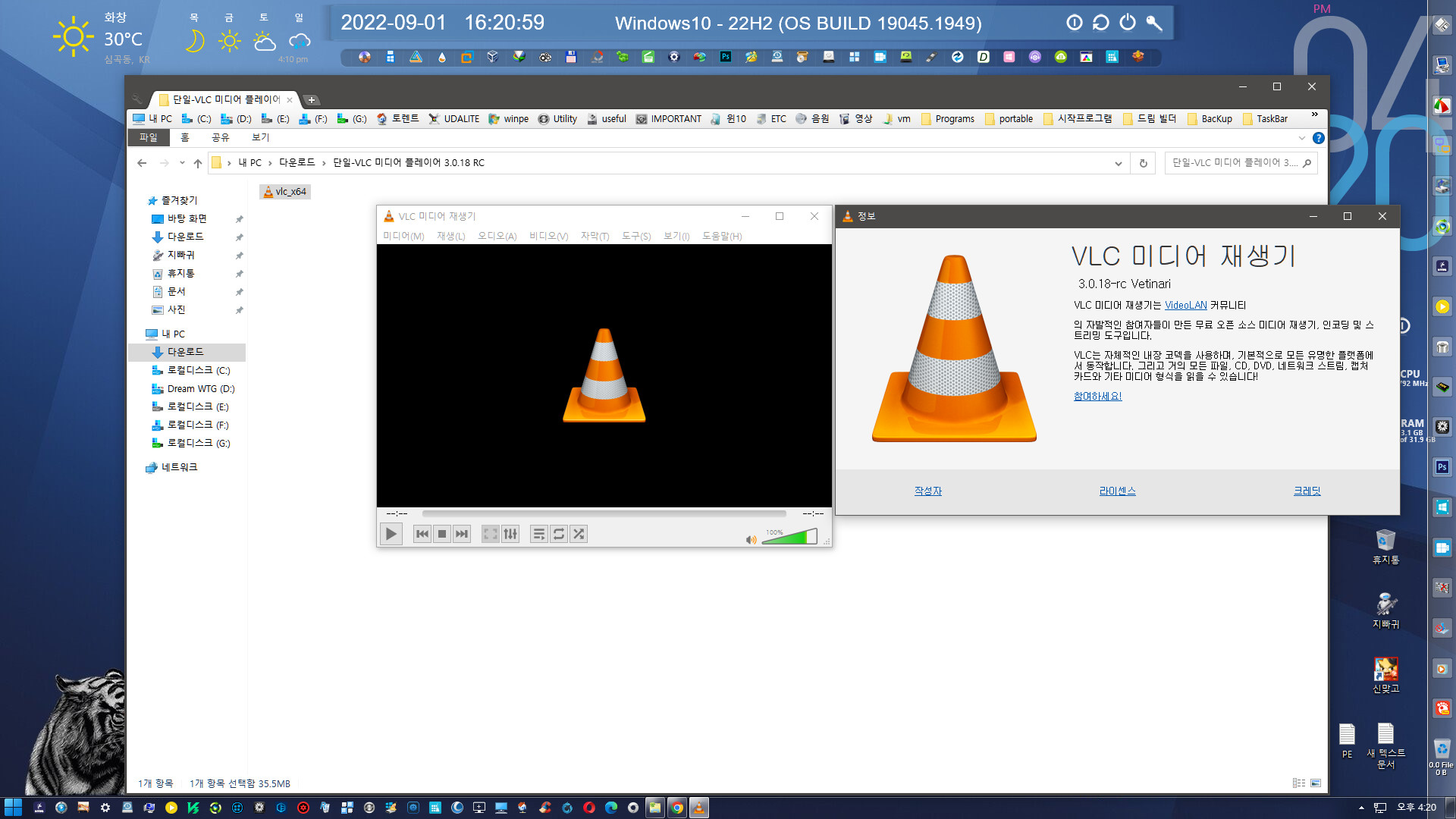Show hidden tray icons arrow
This screenshot has height=819, width=1456.
point(1361,808)
